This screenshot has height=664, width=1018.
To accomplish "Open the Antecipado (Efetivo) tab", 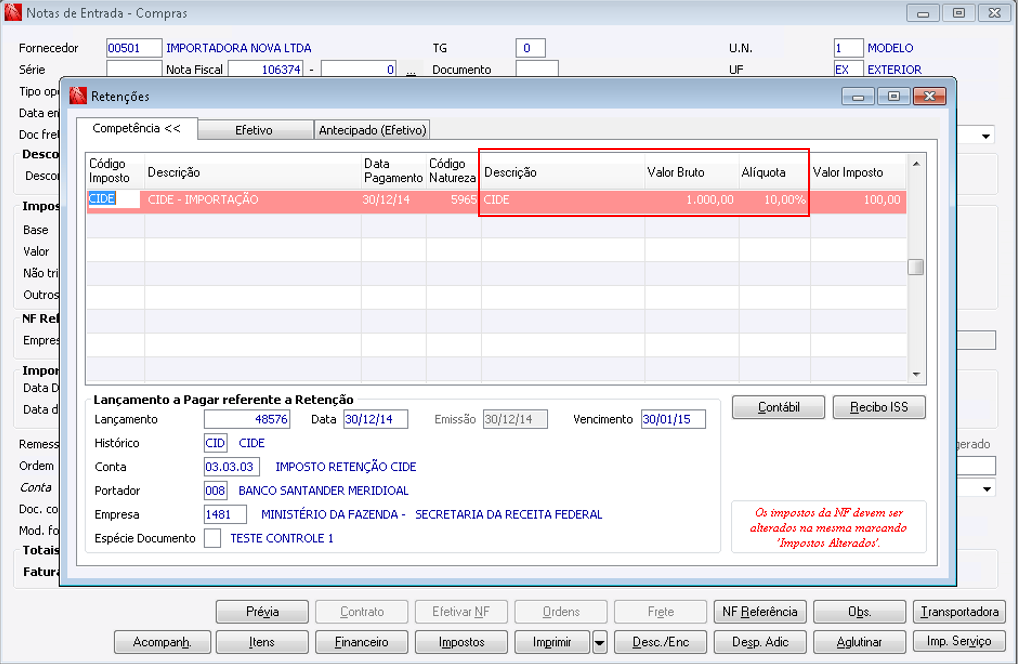I will (x=372, y=130).
